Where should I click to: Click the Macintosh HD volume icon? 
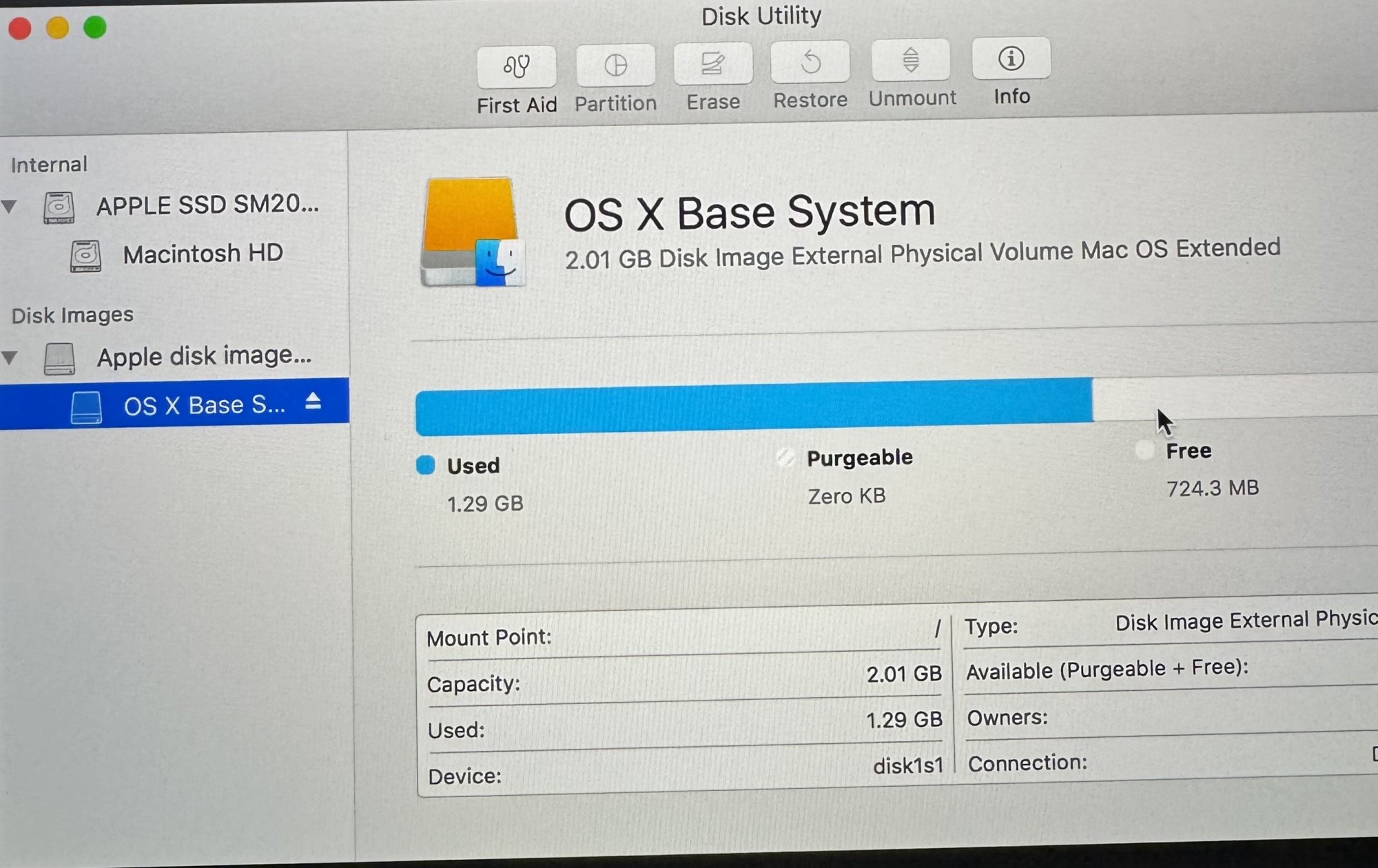tap(85, 256)
